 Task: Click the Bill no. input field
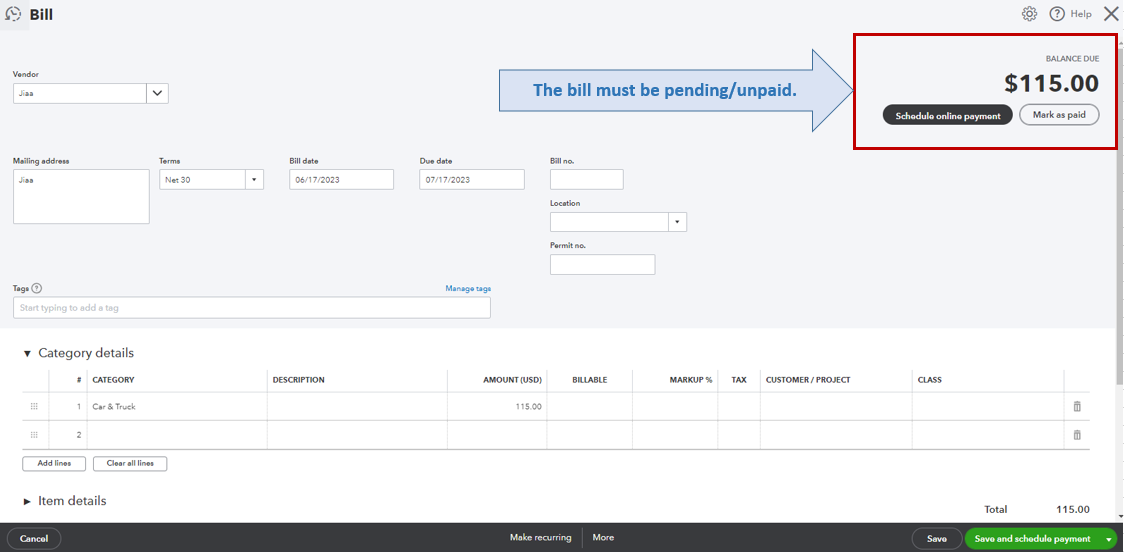(586, 180)
